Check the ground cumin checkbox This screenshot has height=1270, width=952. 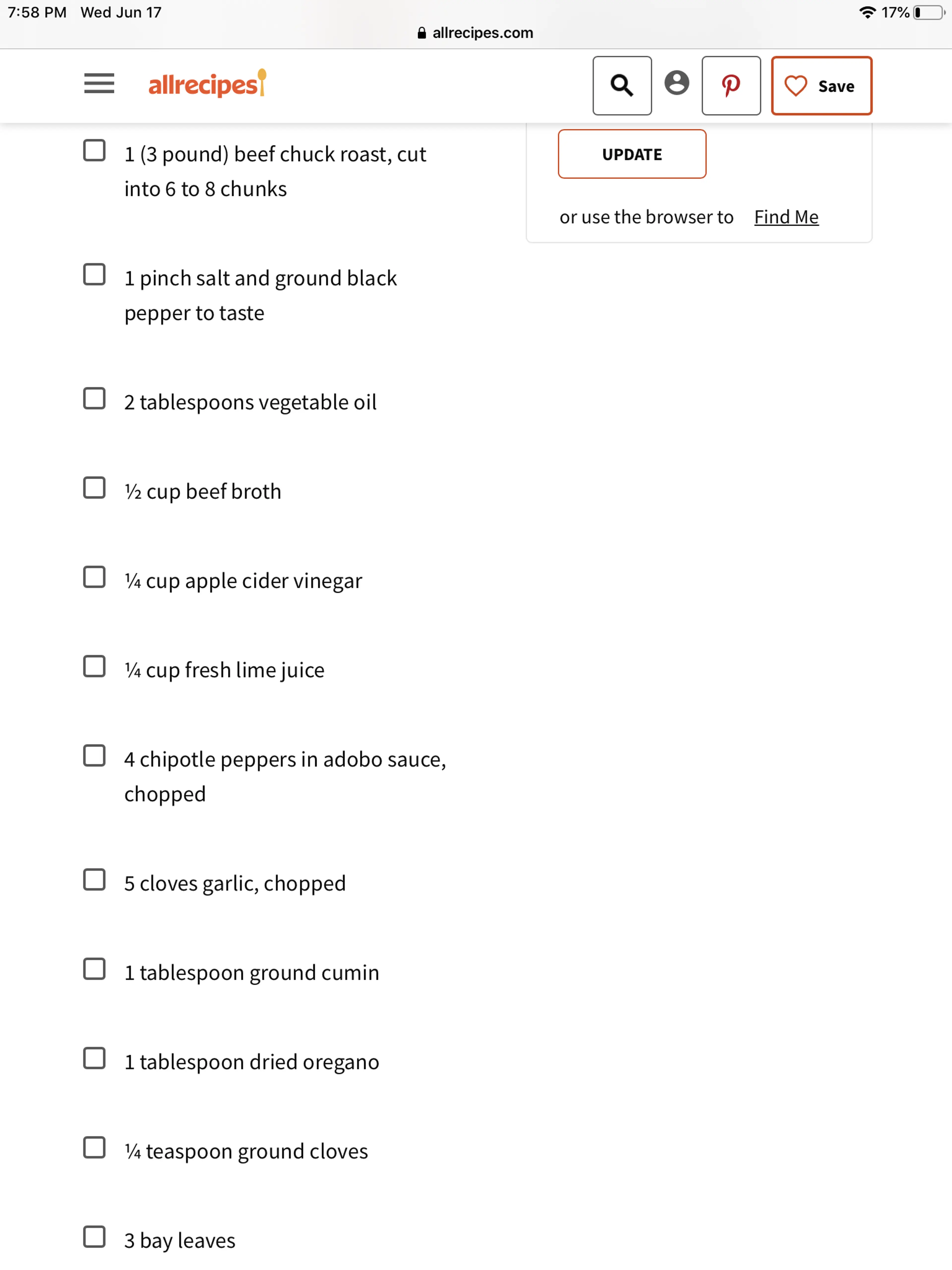(x=94, y=969)
